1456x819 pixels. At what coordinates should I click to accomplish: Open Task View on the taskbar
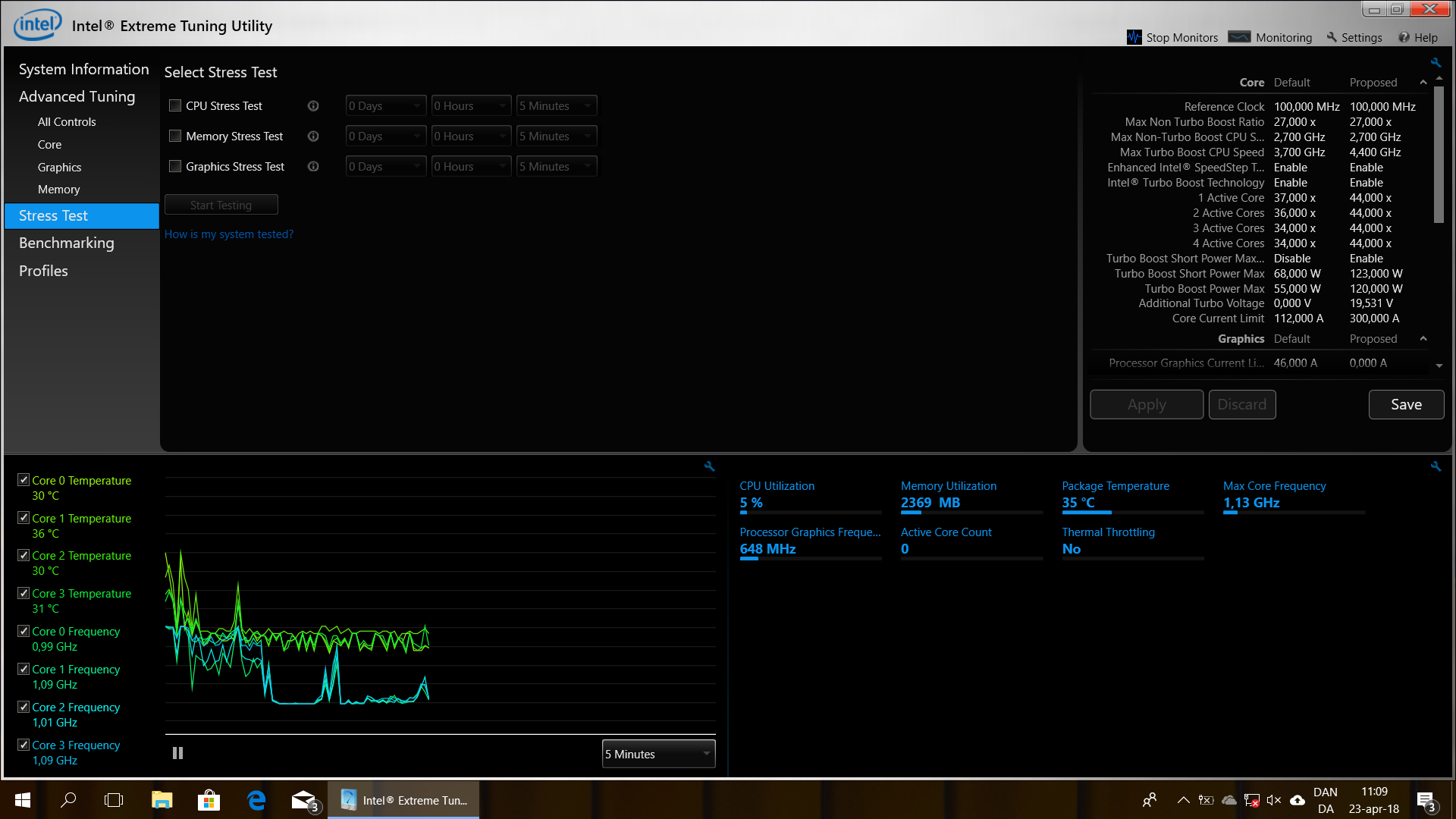click(x=114, y=800)
